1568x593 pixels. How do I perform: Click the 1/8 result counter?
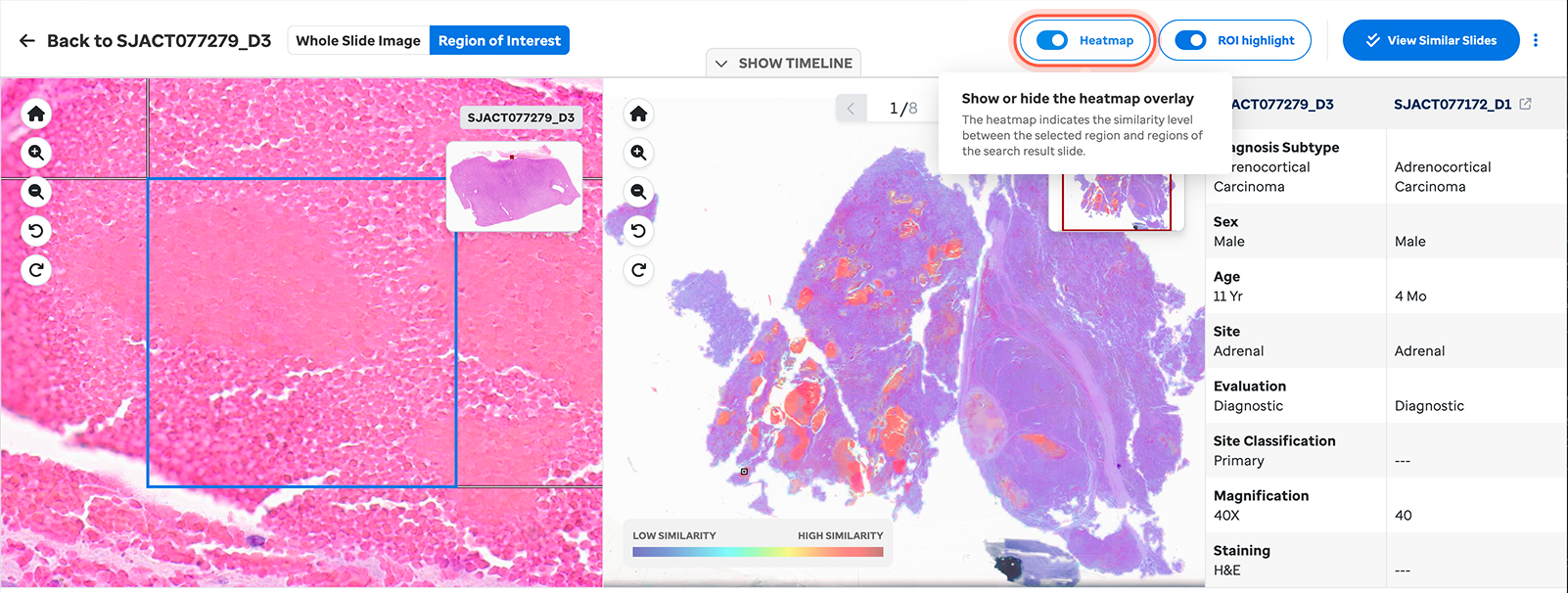point(902,108)
